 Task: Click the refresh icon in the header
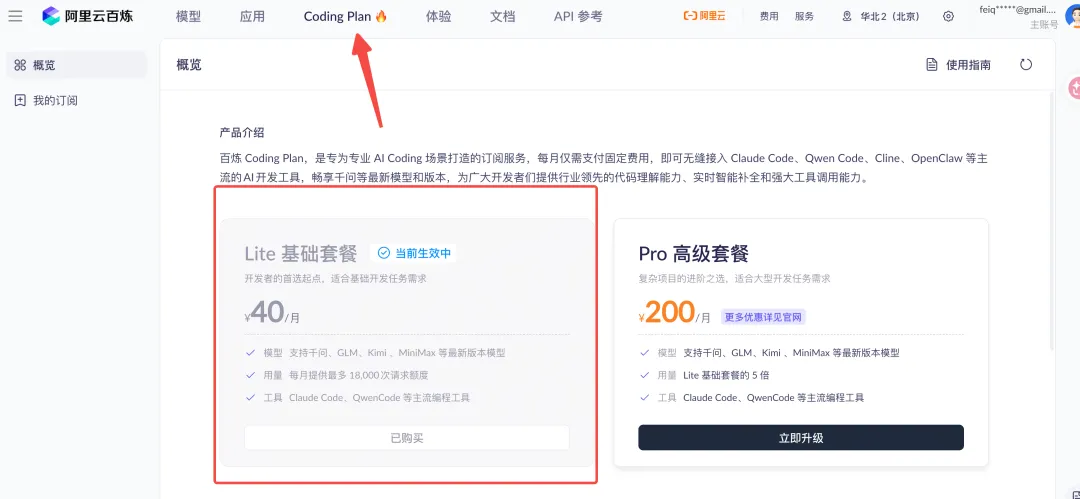point(1026,65)
